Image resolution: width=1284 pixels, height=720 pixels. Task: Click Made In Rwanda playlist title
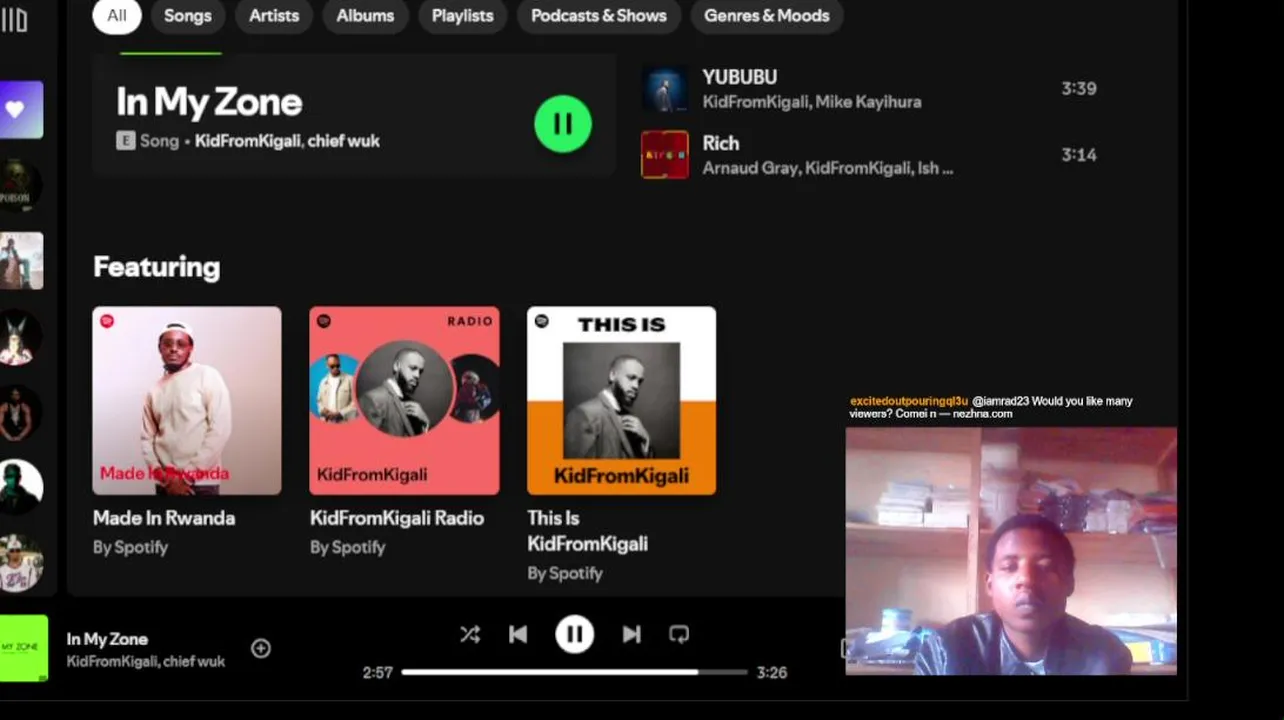click(164, 518)
